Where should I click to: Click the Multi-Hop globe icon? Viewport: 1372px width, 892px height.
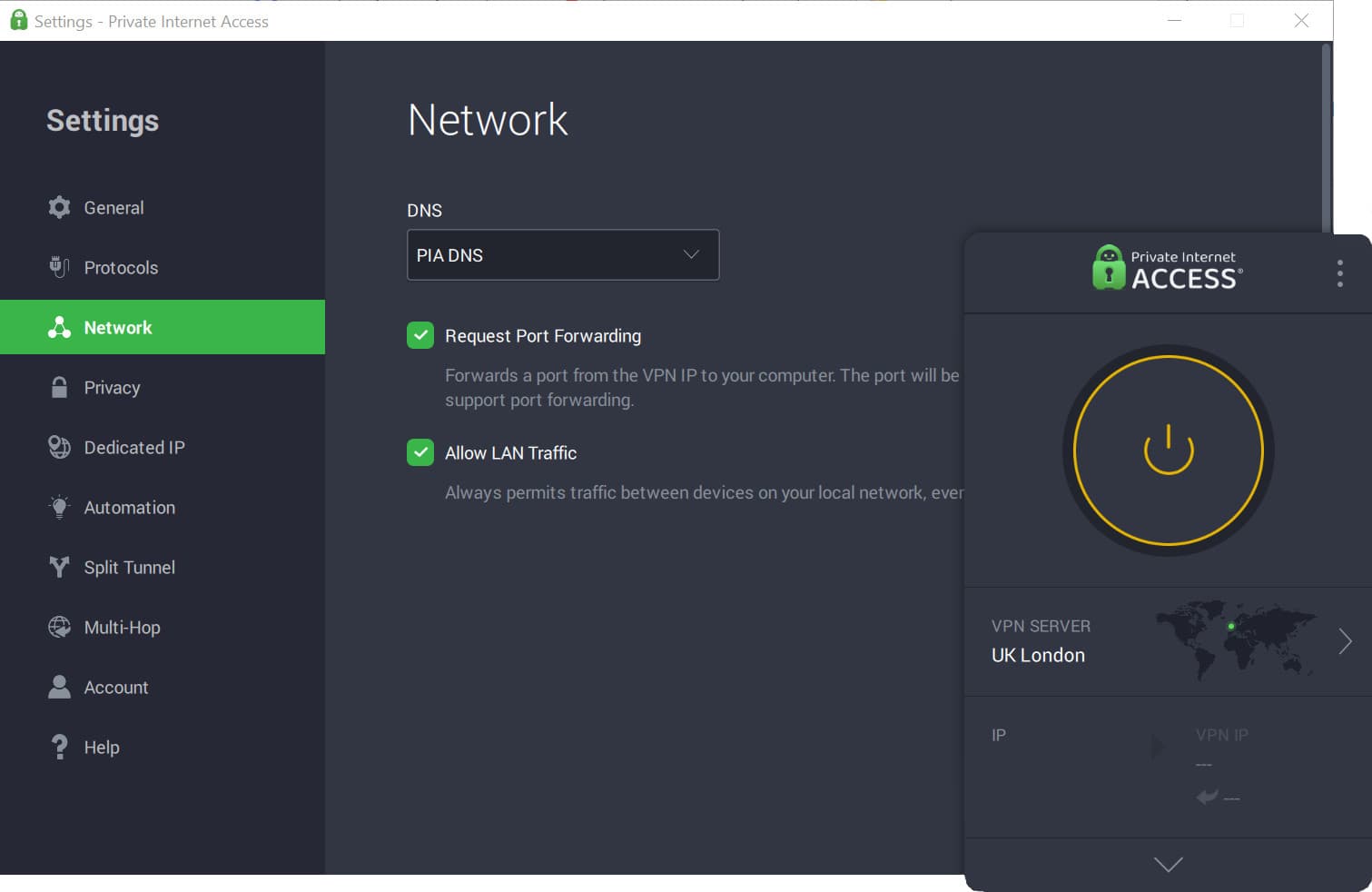point(59,627)
